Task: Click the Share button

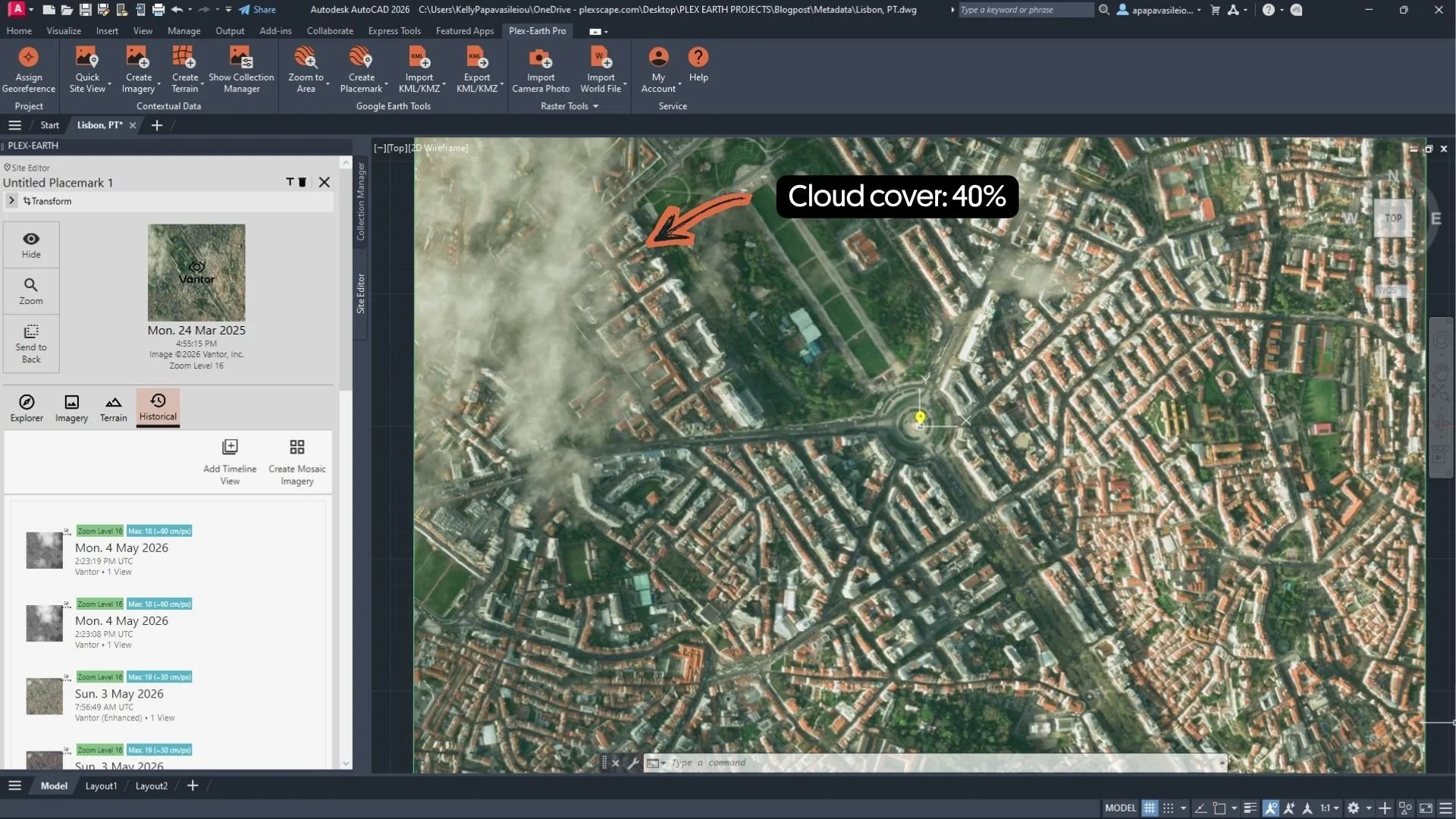Action: pos(257,10)
